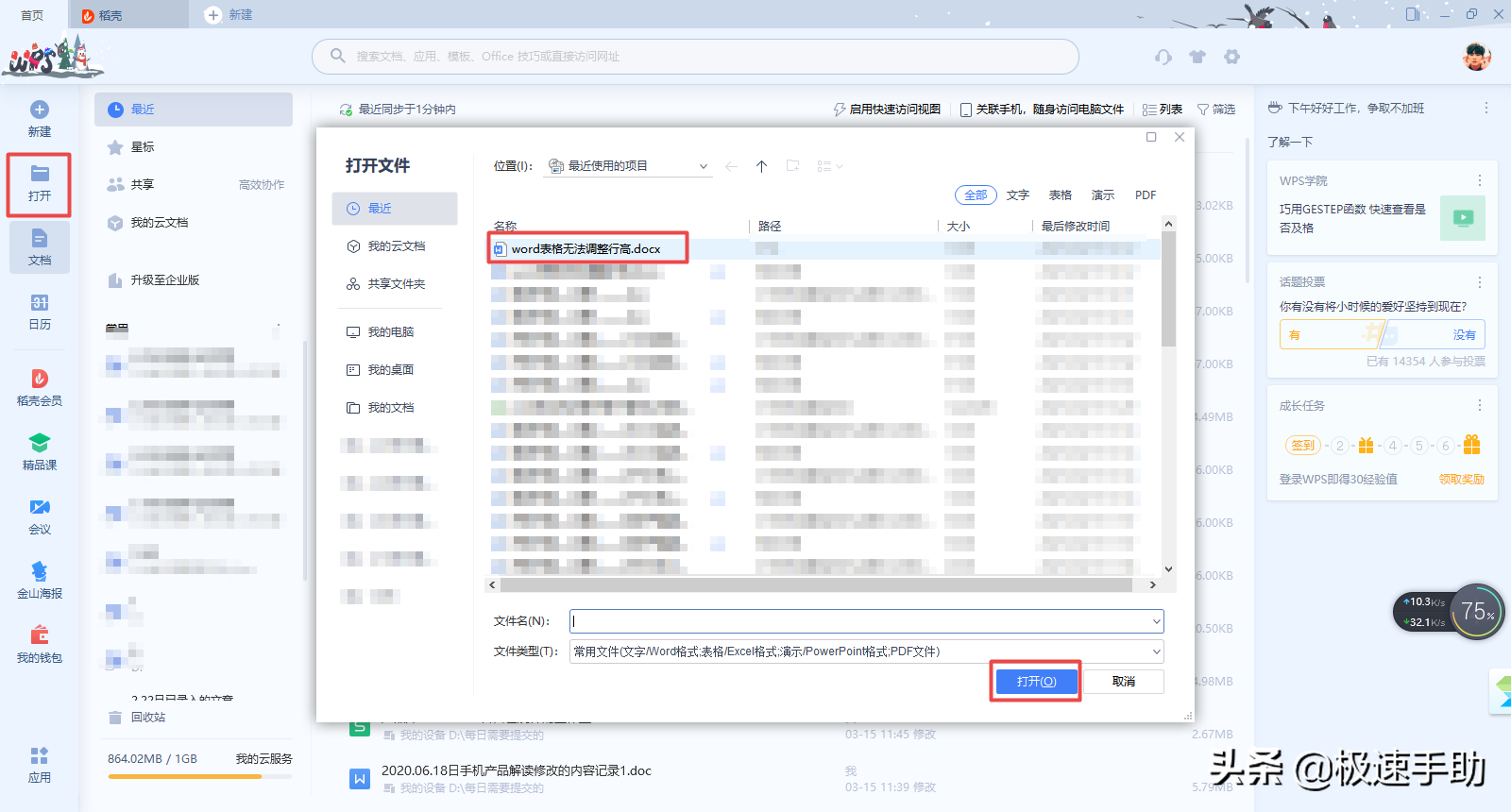Viewport: 1511px width, 812px height.
Task: Click 筛选 filter button
Action: click(1216, 110)
